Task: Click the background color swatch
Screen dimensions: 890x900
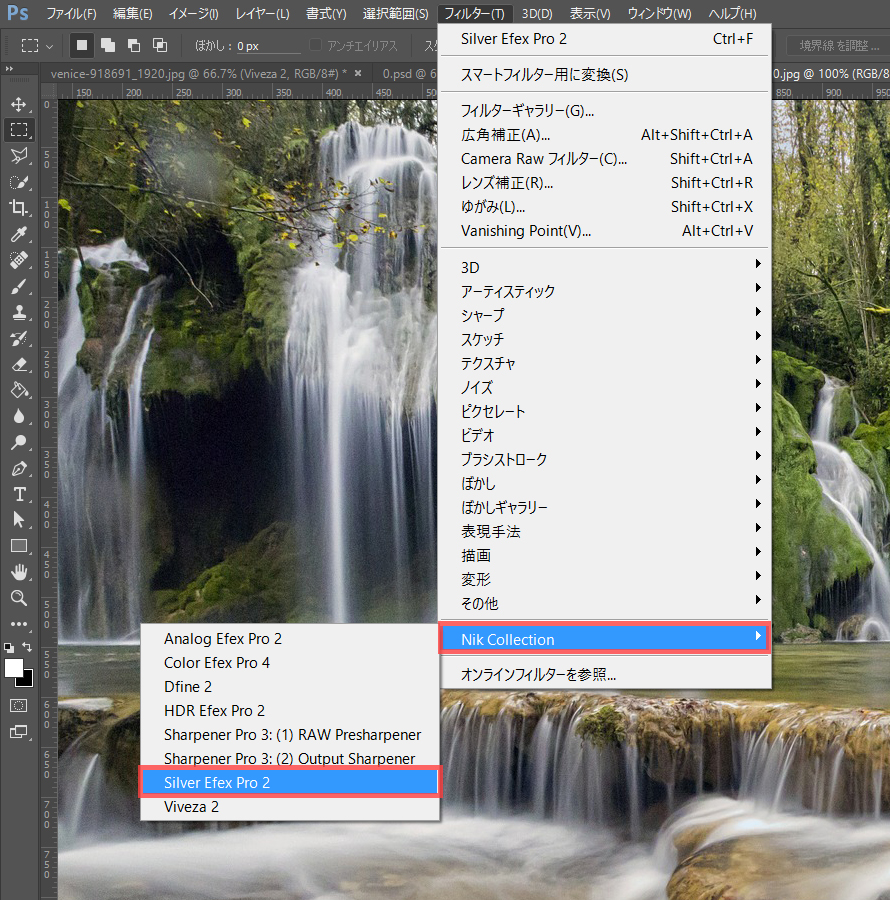Action: pos(26,681)
